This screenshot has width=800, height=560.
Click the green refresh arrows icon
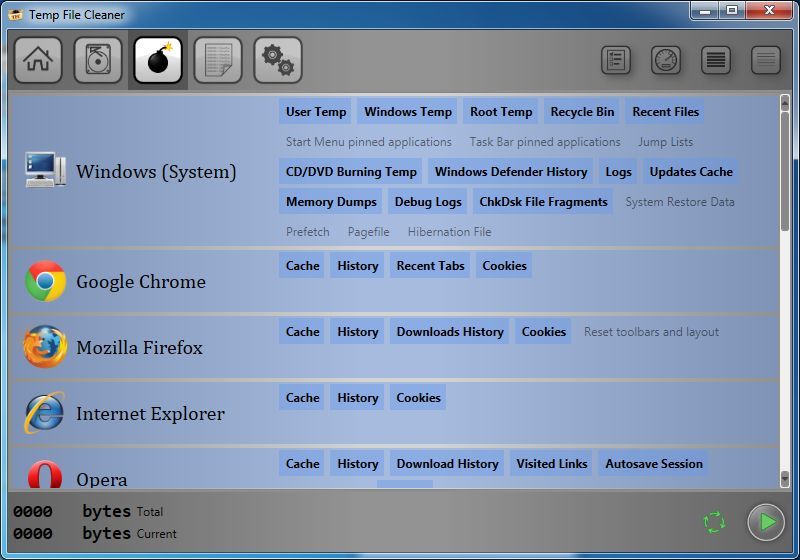coord(714,522)
